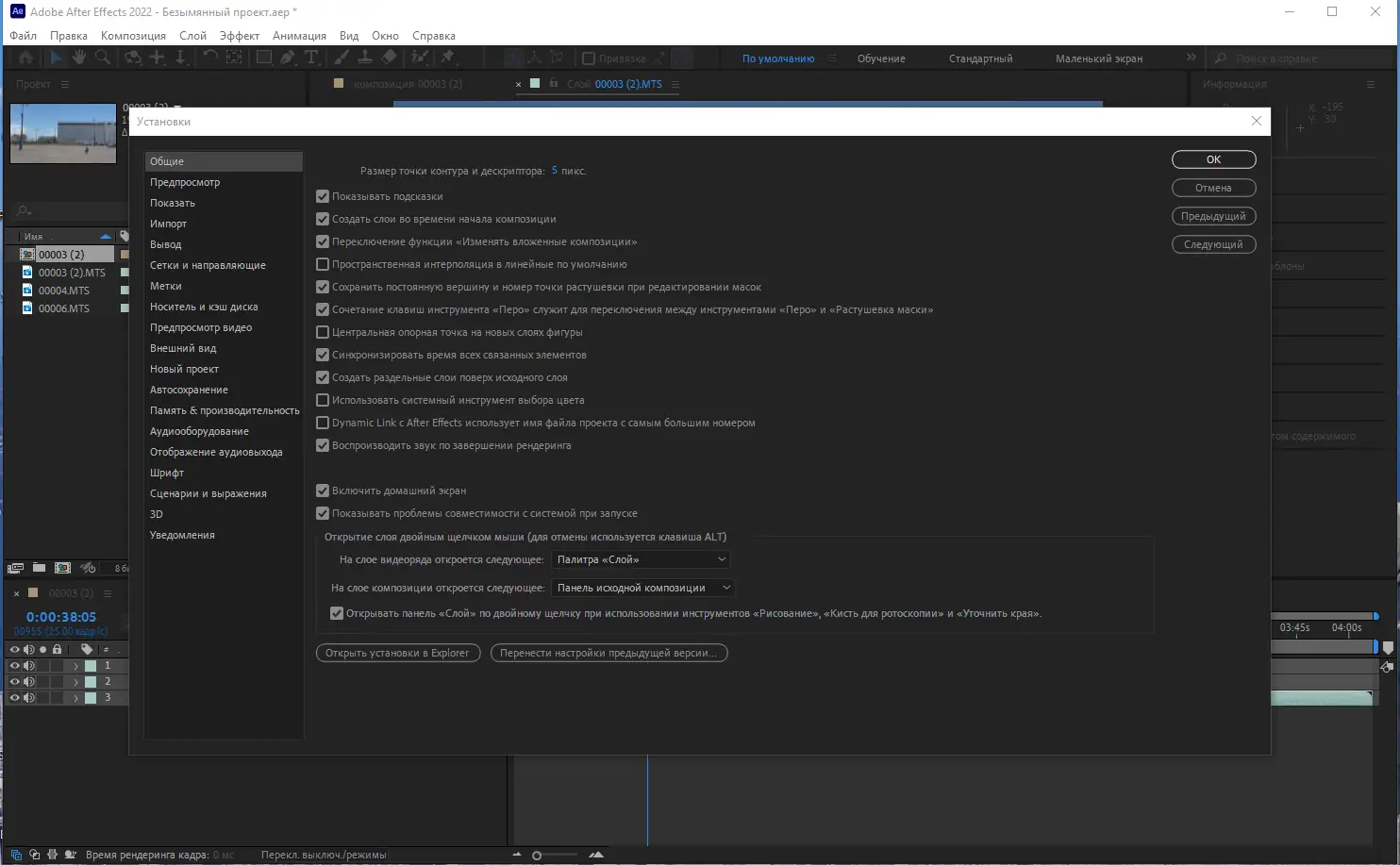Click the current timecode 0:00:38:05
Screen dimensions: 1400x865
pyautogui.click(x=61, y=617)
